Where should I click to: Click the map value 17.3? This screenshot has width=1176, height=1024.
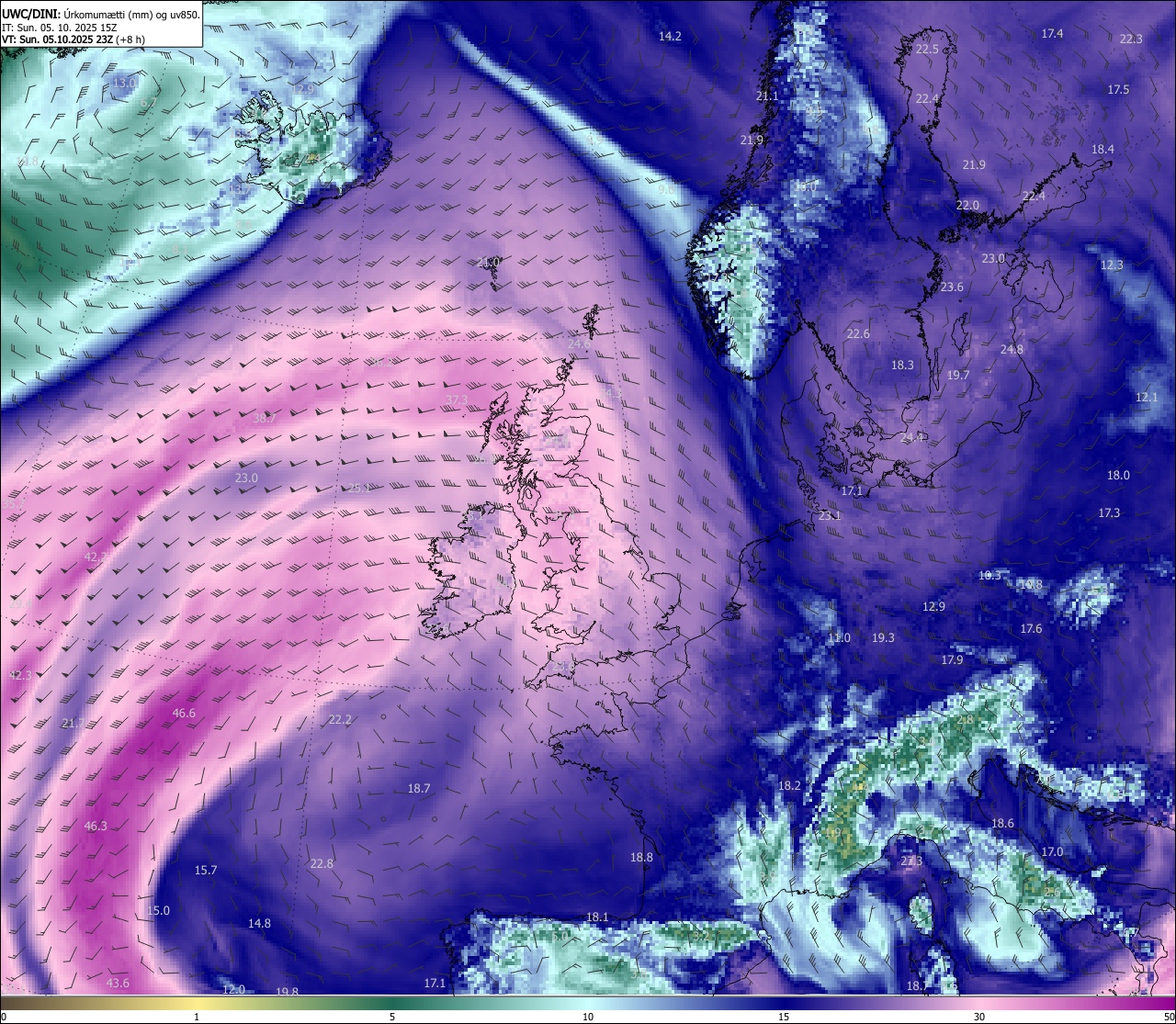(x=1109, y=513)
